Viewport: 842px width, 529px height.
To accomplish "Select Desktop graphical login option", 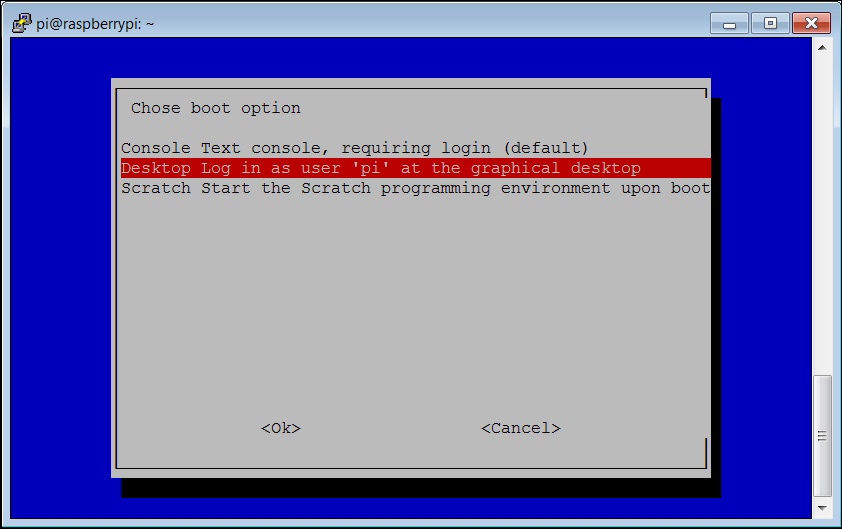I will 416,168.
